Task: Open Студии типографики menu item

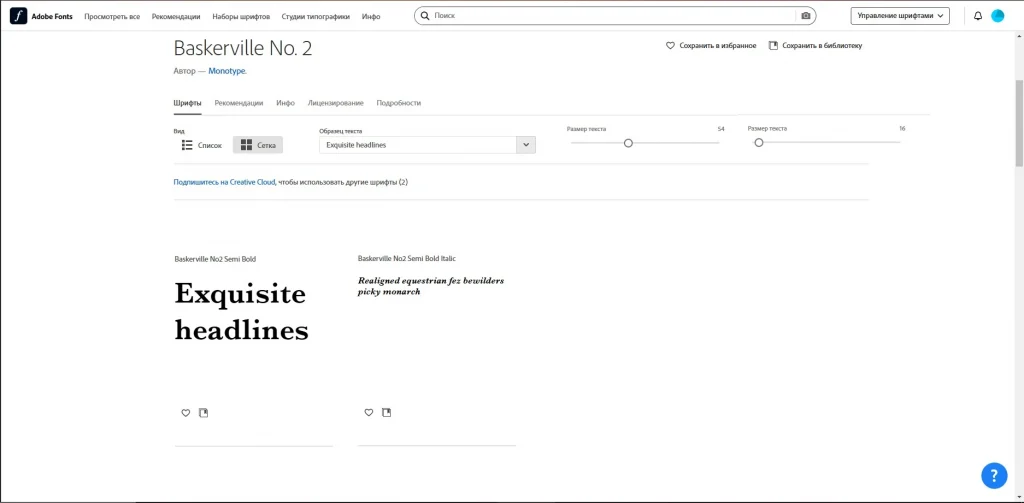Action: pos(315,16)
